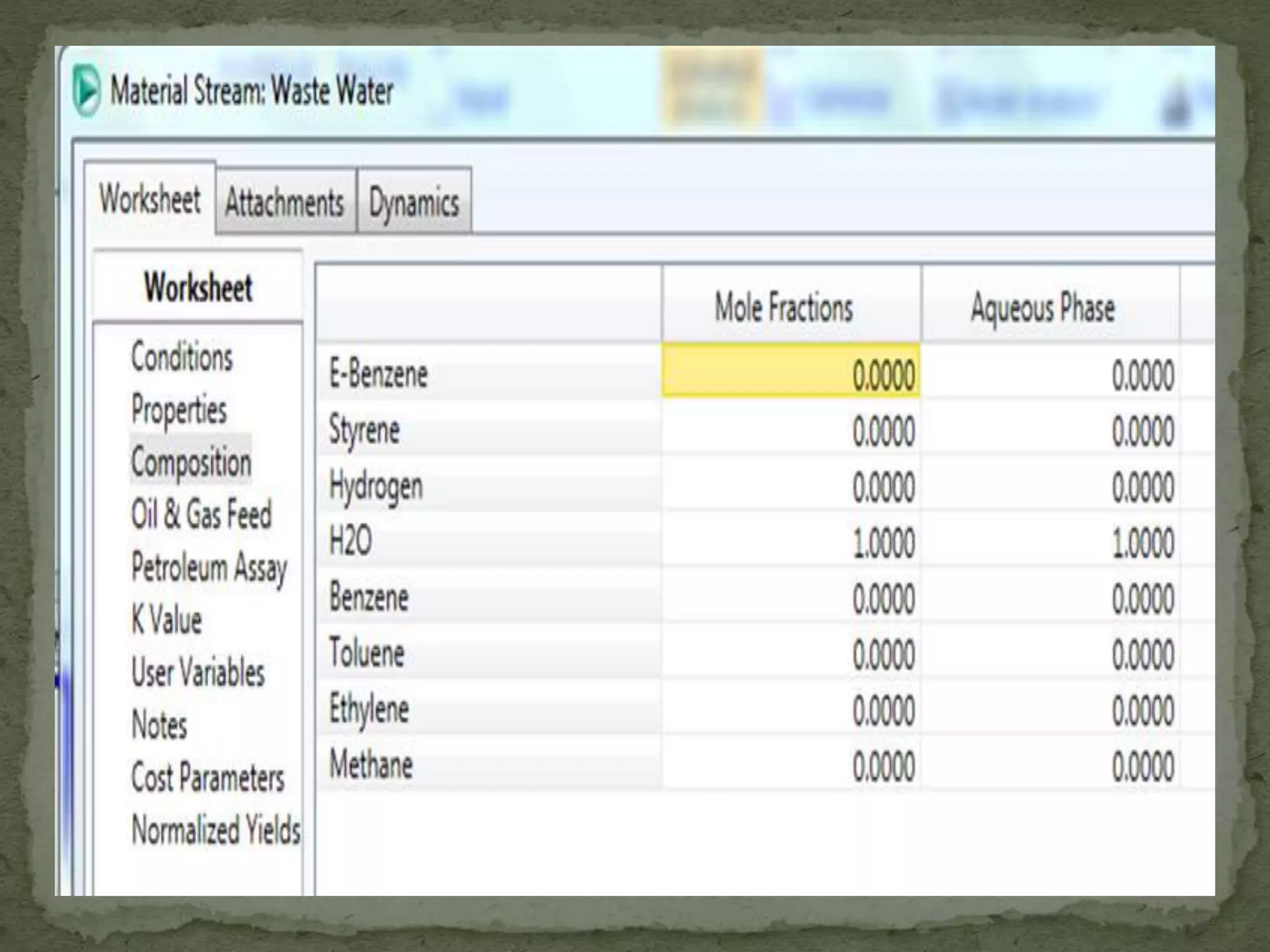Open the Dynamics tab
Viewport: 1270px width, 952px height.
[x=414, y=203]
